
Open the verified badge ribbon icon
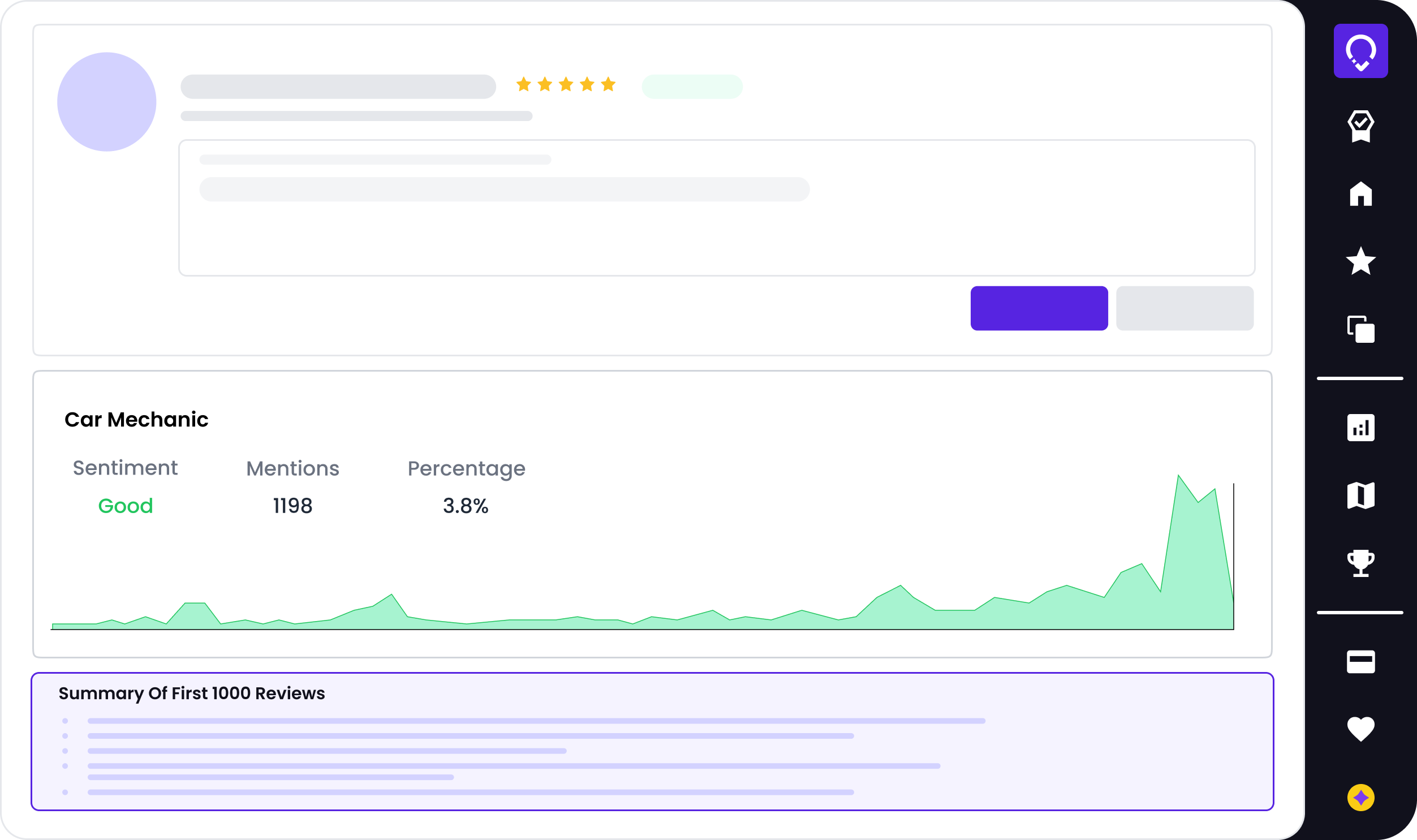pyautogui.click(x=1360, y=126)
